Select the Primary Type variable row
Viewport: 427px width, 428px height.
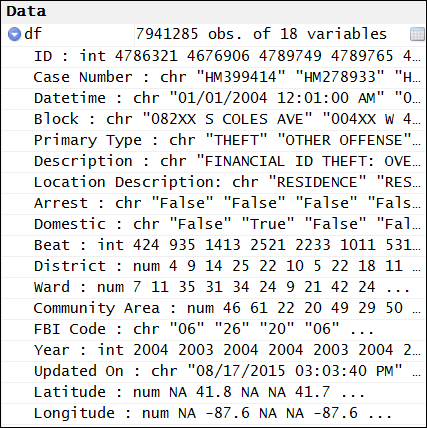(213, 140)
